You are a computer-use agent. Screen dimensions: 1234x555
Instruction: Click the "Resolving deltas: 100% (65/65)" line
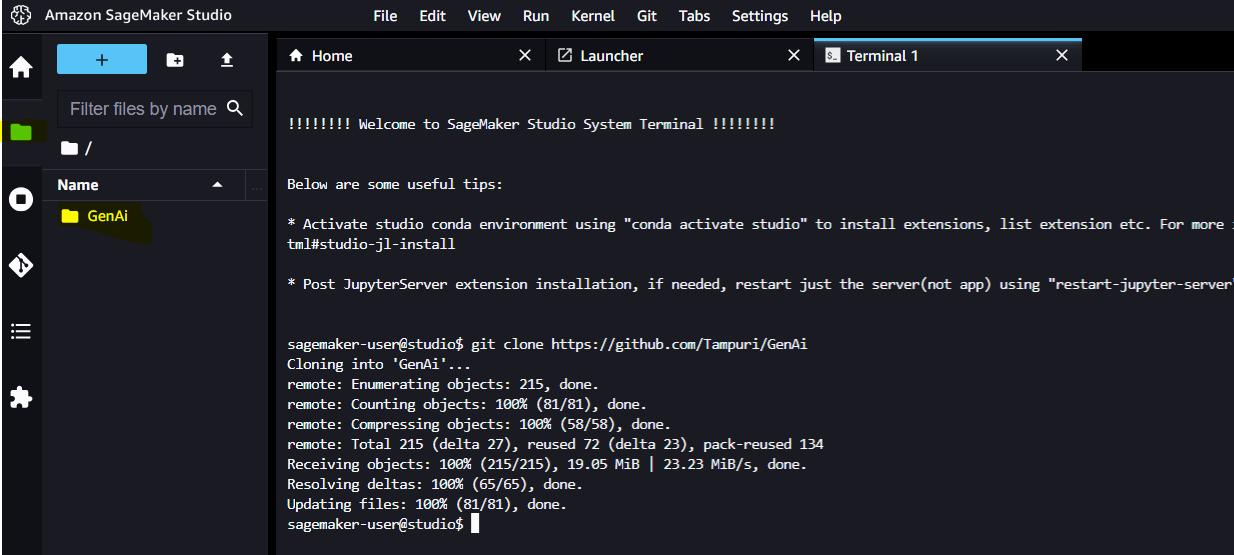(435, 484)
